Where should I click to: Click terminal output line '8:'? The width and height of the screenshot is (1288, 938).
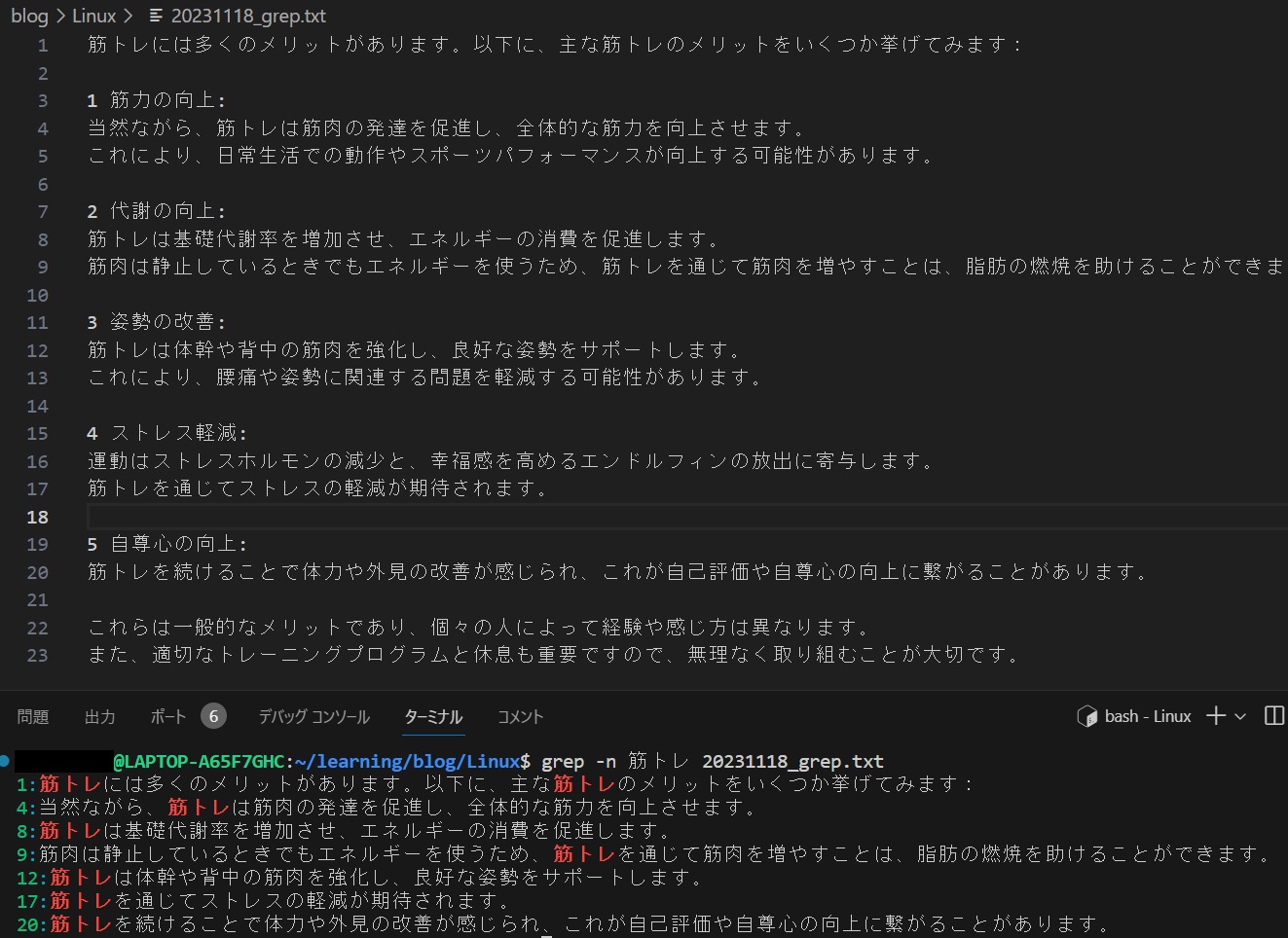[x=345, y=831]
